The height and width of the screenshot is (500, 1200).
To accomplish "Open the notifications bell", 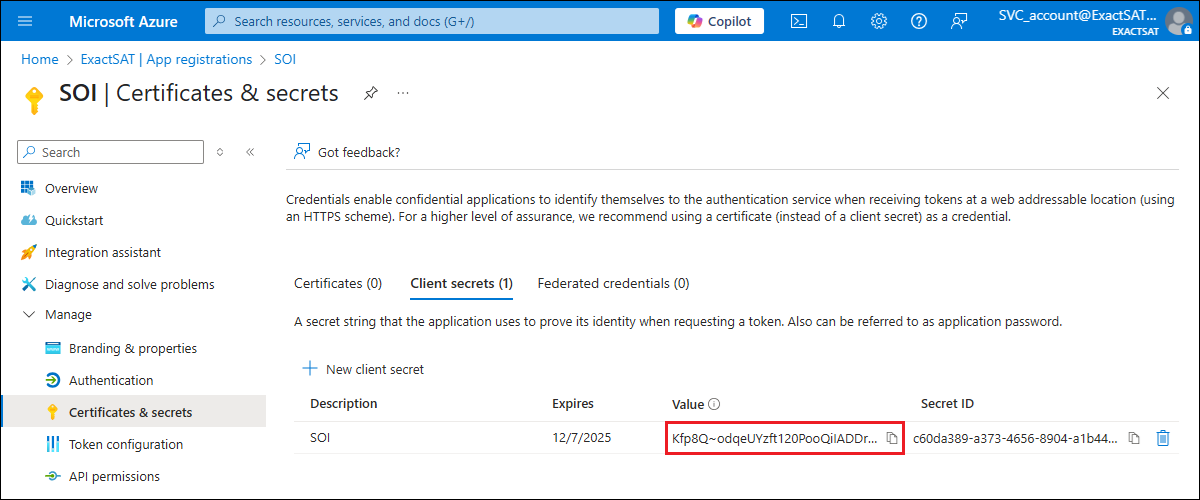I will click(x=839, y=21).
